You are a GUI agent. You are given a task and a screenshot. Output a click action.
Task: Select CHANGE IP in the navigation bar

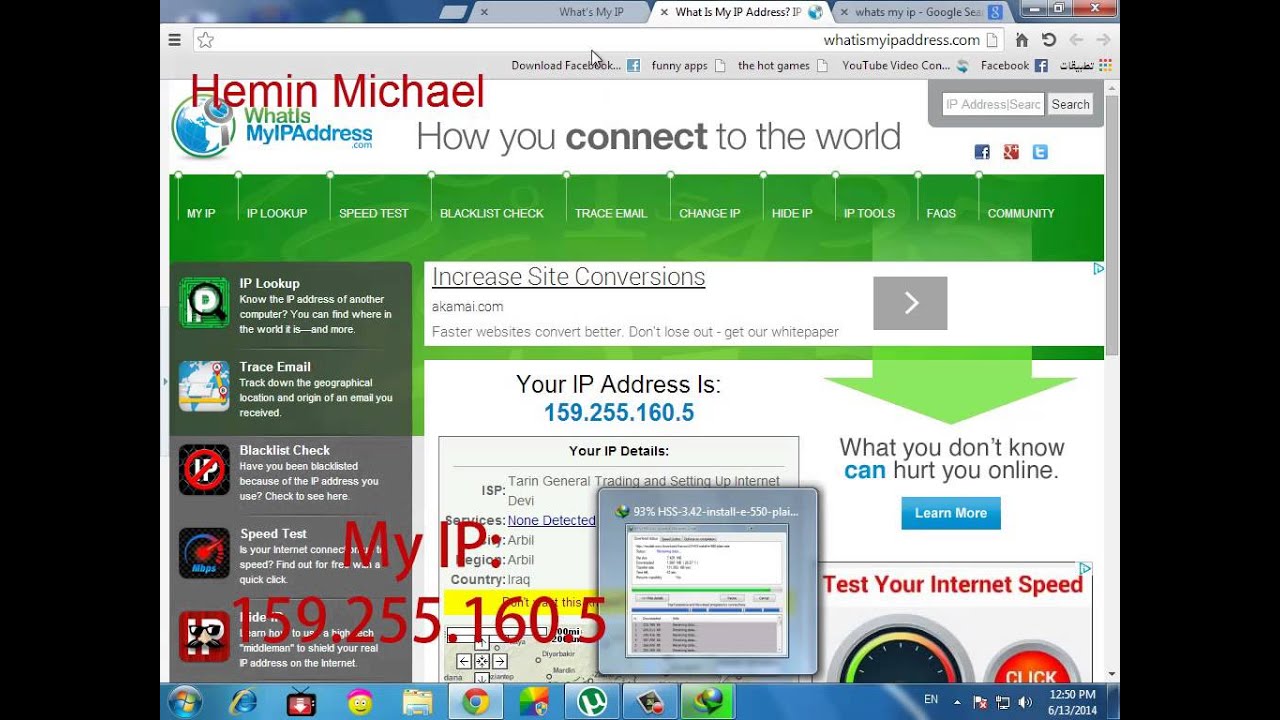point(710,213)
